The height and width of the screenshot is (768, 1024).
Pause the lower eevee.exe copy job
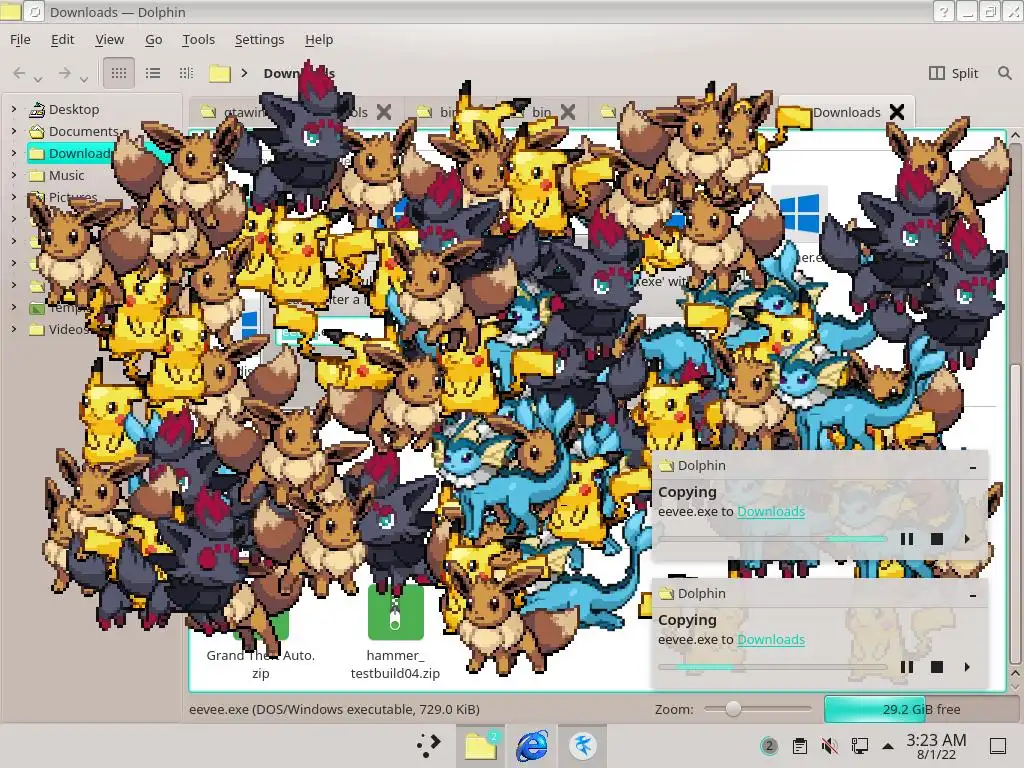coord(906,667)
